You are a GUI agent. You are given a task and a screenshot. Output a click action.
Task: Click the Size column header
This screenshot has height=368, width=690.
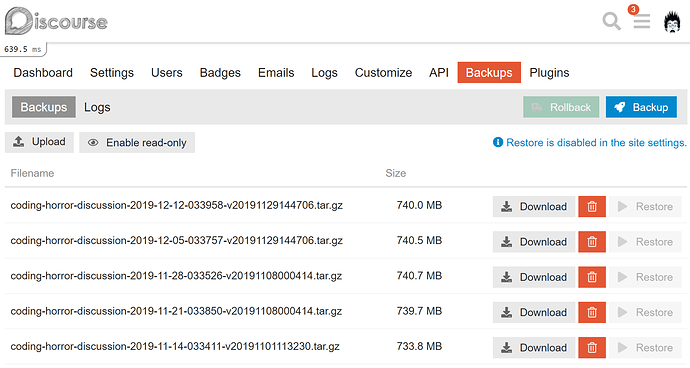click(396, 173)
